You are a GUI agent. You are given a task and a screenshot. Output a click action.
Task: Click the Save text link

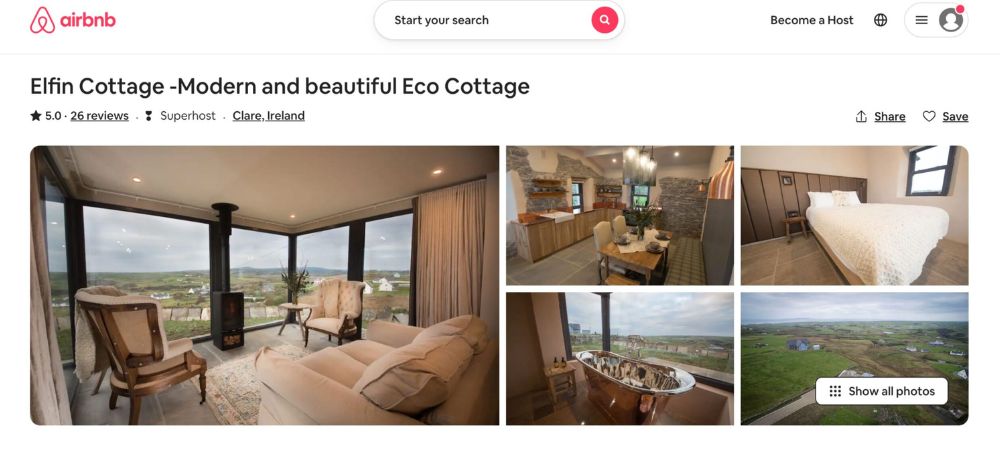click(955, 116)
